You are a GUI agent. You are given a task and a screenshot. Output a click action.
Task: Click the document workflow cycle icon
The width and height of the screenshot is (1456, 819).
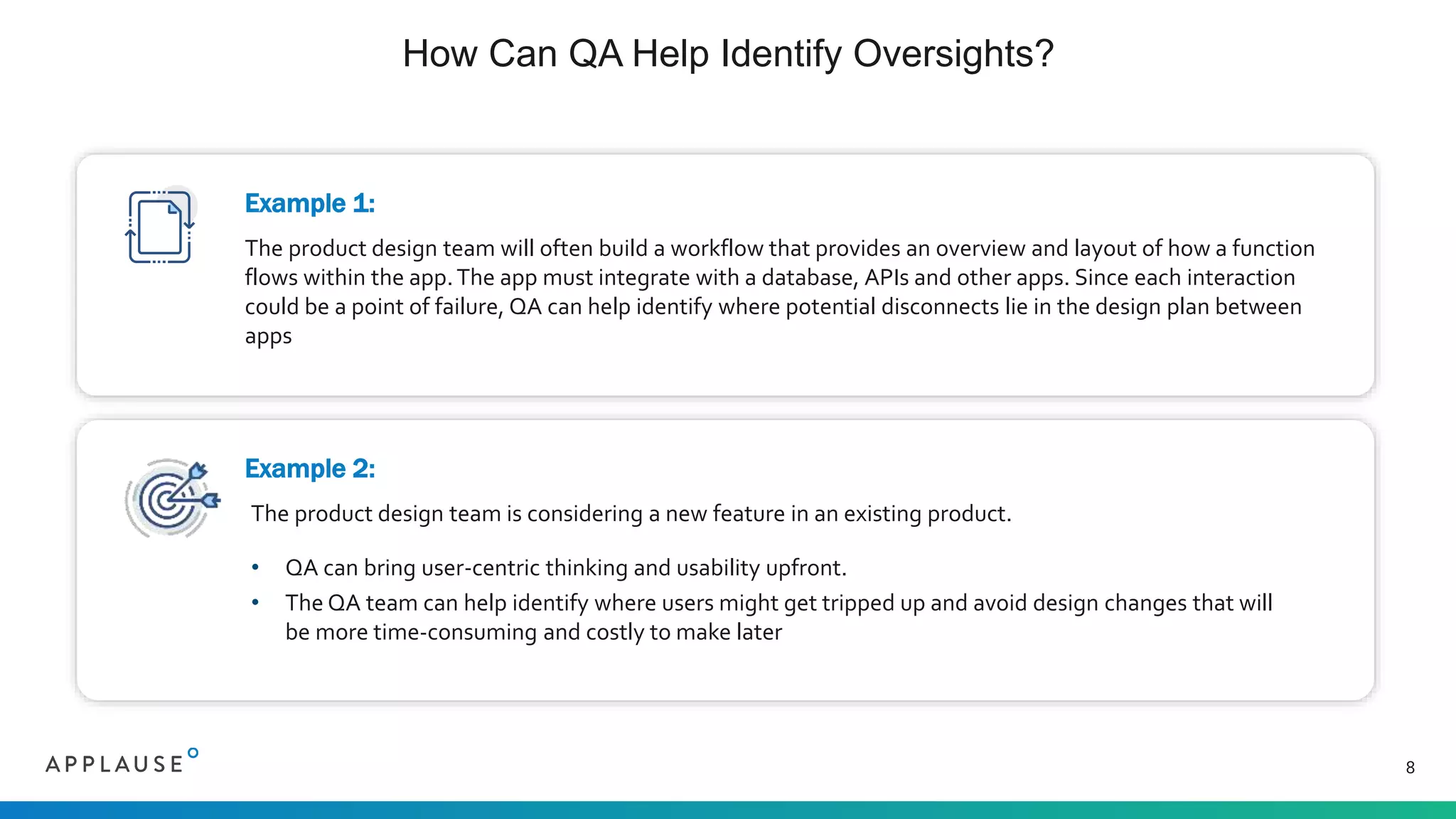tap(160, 227)
